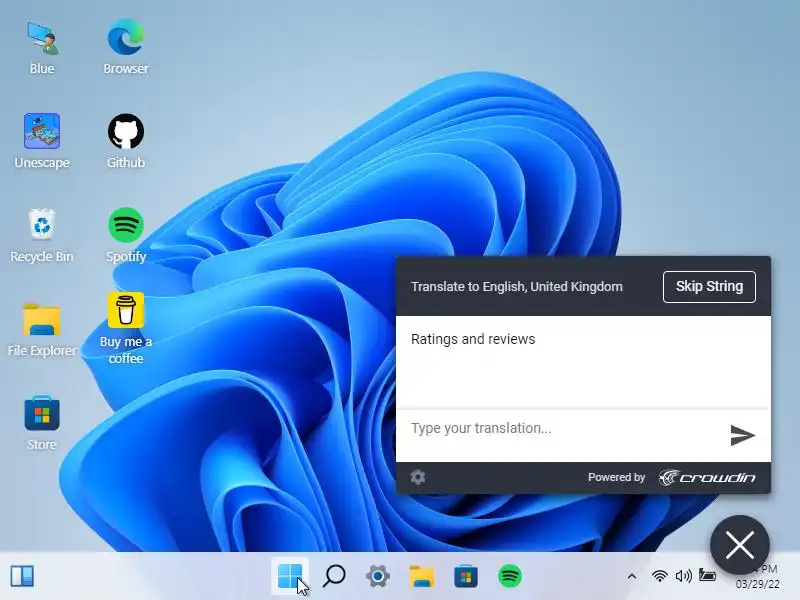Click the Translate to English, United Kingdom heading
800x600 pixels.
point(517,287)
